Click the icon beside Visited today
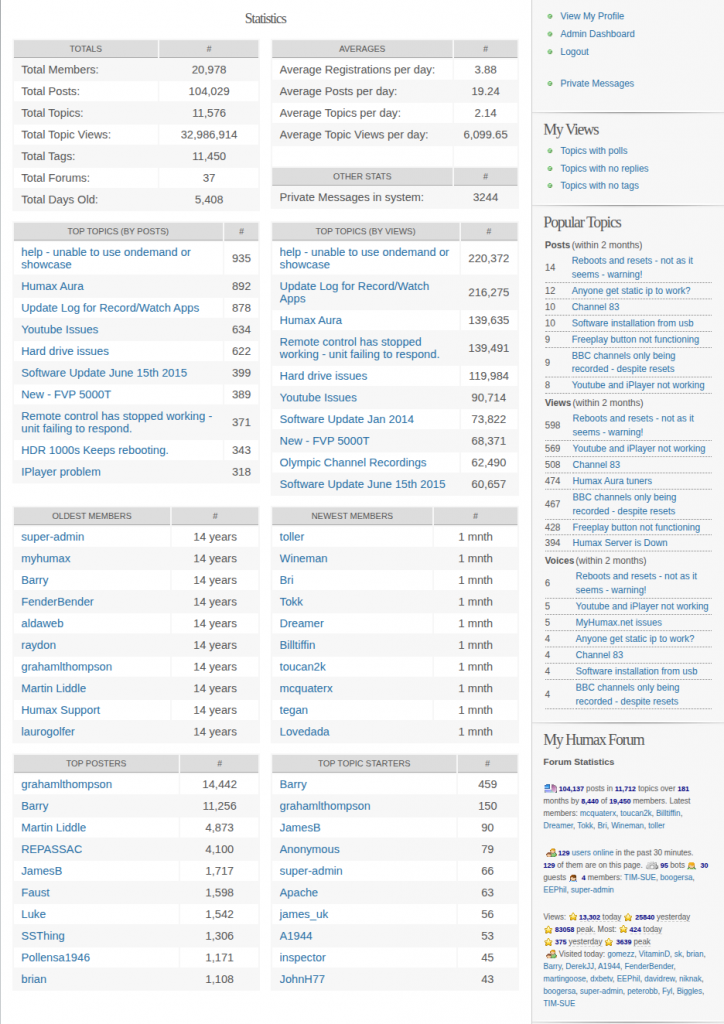The image size is (724, 1024). tap(550, 954)
